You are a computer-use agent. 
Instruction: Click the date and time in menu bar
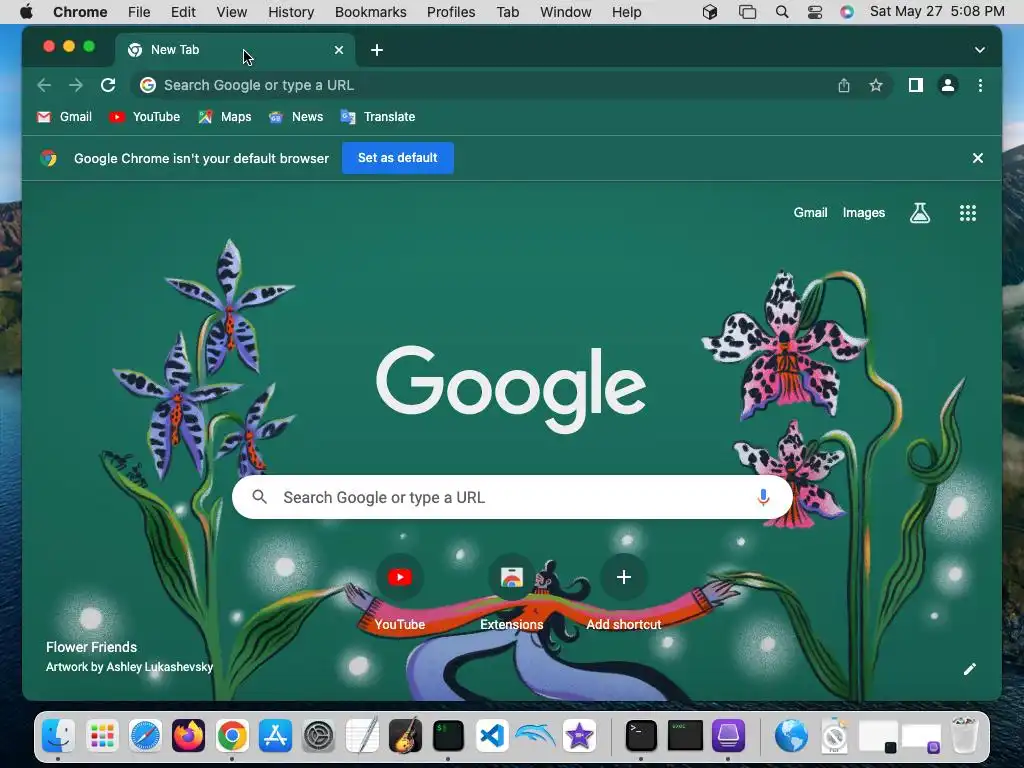click(936, 12)
